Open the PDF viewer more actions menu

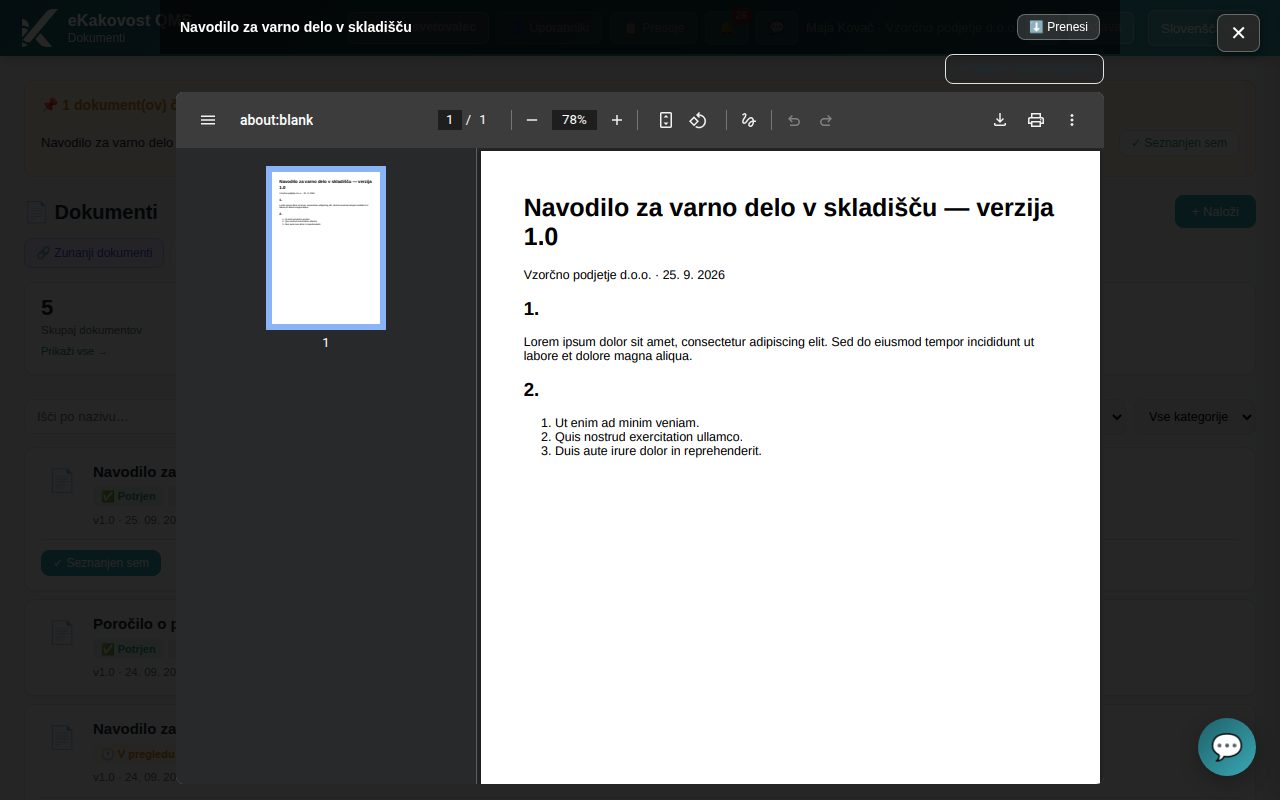(1072, 120)
